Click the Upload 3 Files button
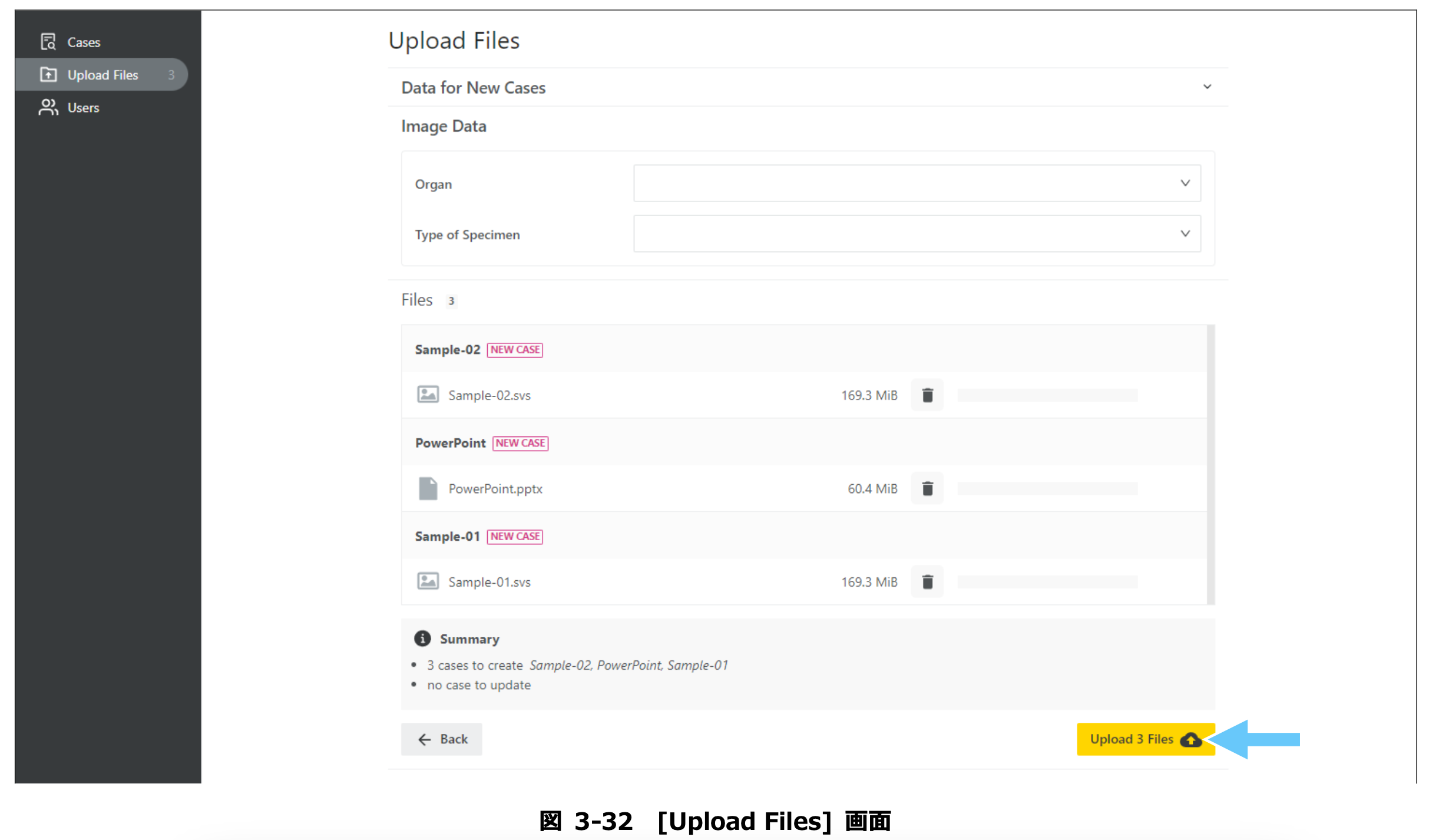 point(1145,739)
